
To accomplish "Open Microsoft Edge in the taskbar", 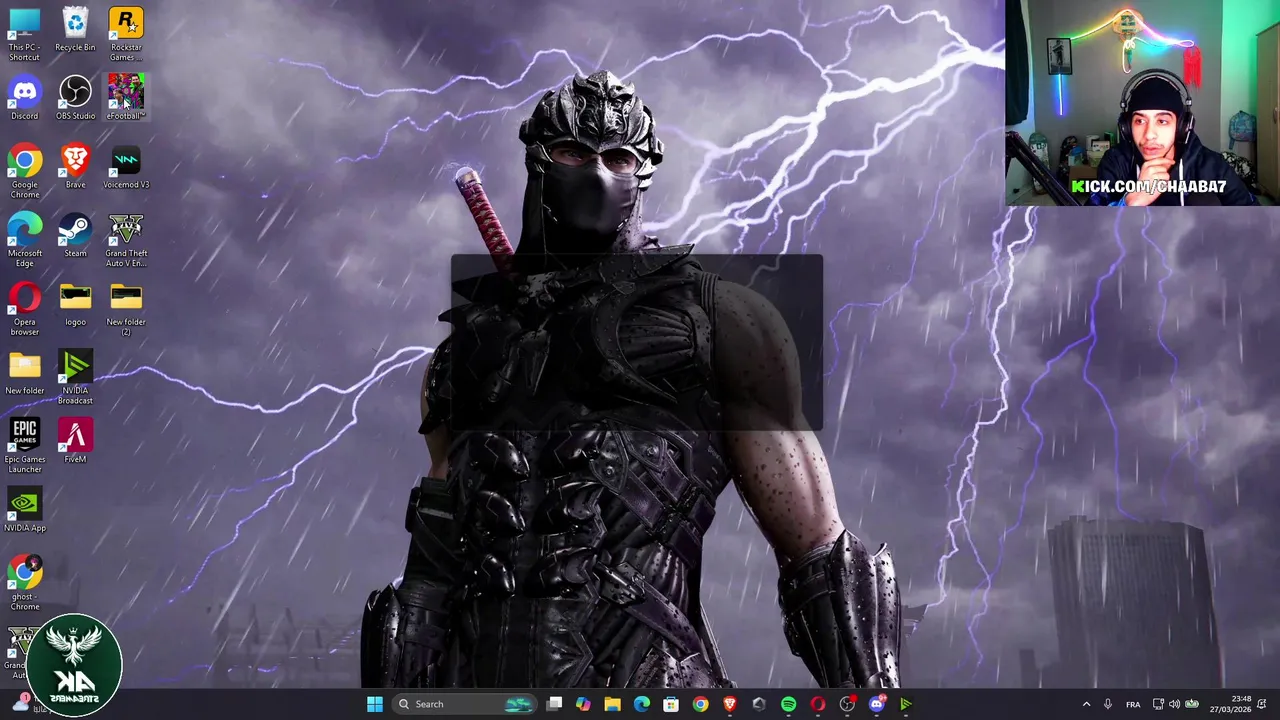I will pos(641,704).
